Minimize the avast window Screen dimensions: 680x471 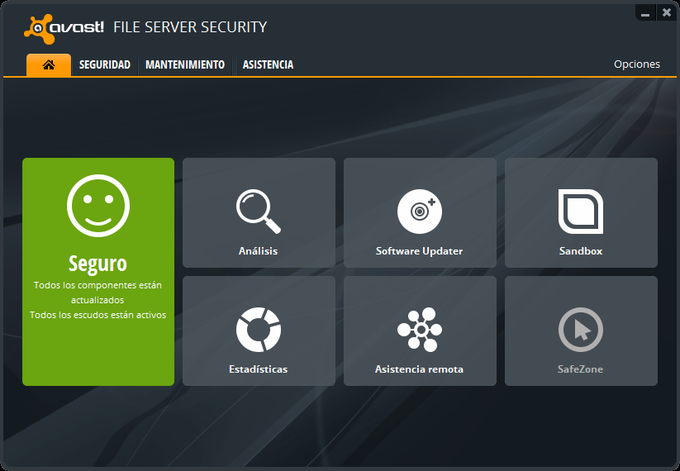click(x=645, y=13)
